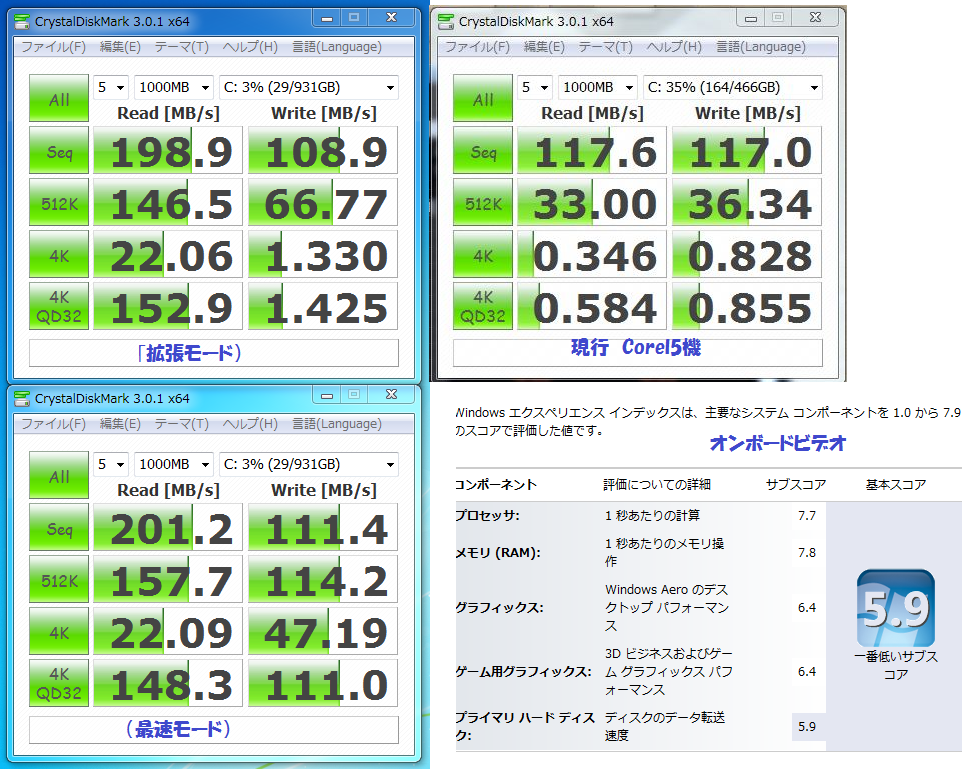The width and height of the screenshot is (979, 769).
Task: Open test count dropdown in 最速モード window
Action: point(111,464)
